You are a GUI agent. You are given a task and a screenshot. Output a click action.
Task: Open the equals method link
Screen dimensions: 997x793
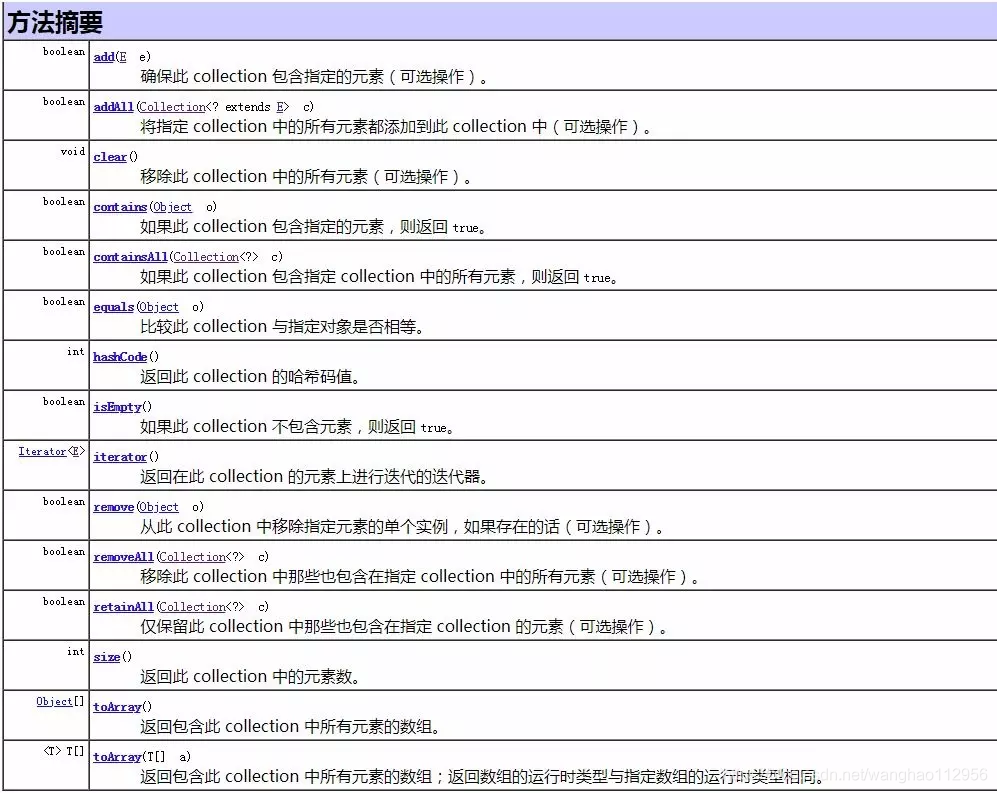[112, 307]
